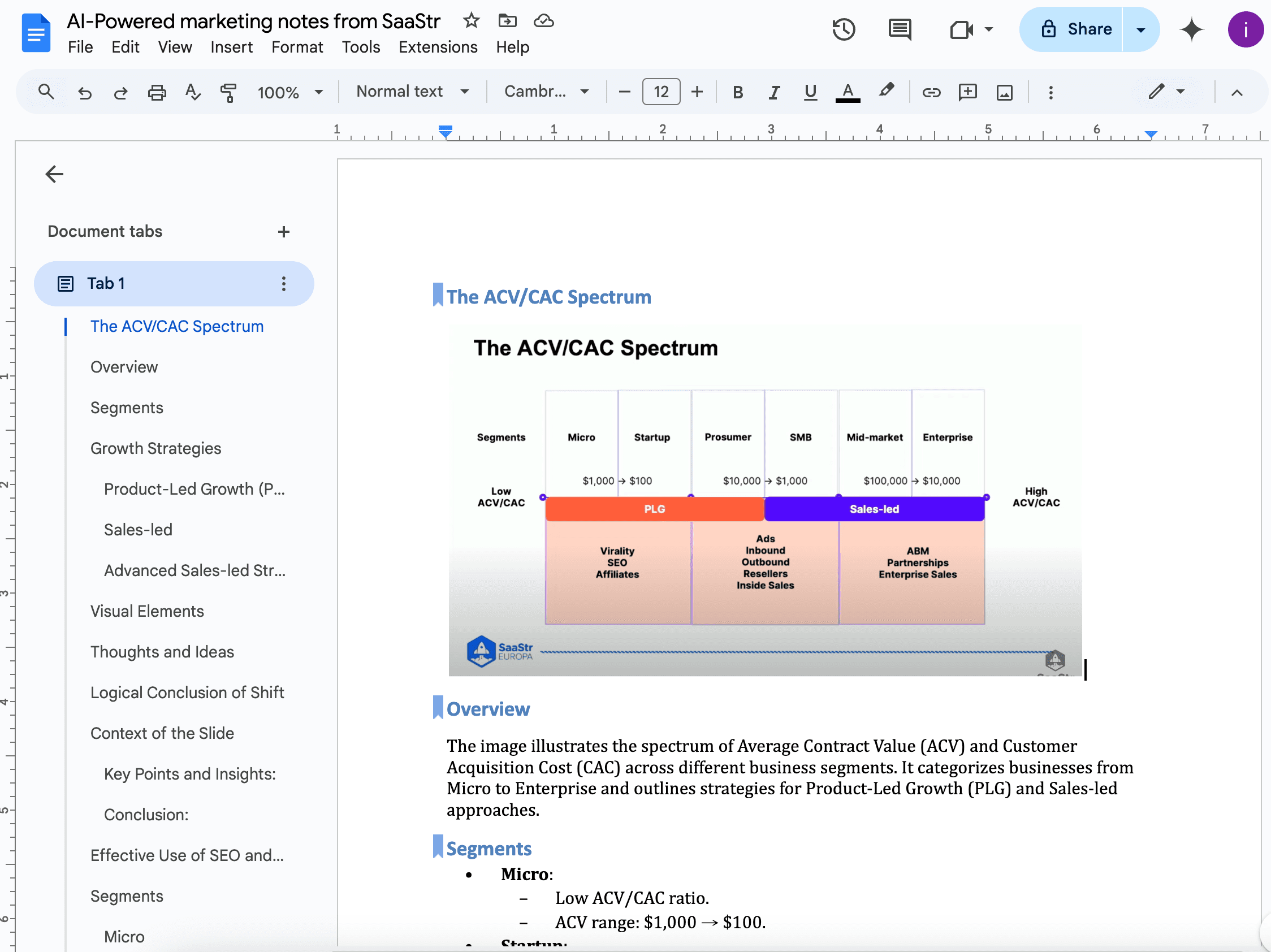Run spelling and grammar check
1271x952 pixels.
point(192,92)
